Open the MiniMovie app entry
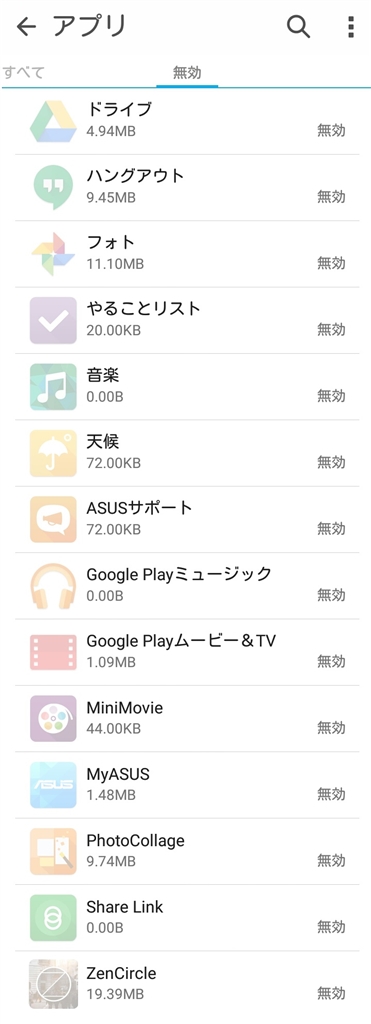The height and width of the screenshot is (1024, 371). pos(187,718)
